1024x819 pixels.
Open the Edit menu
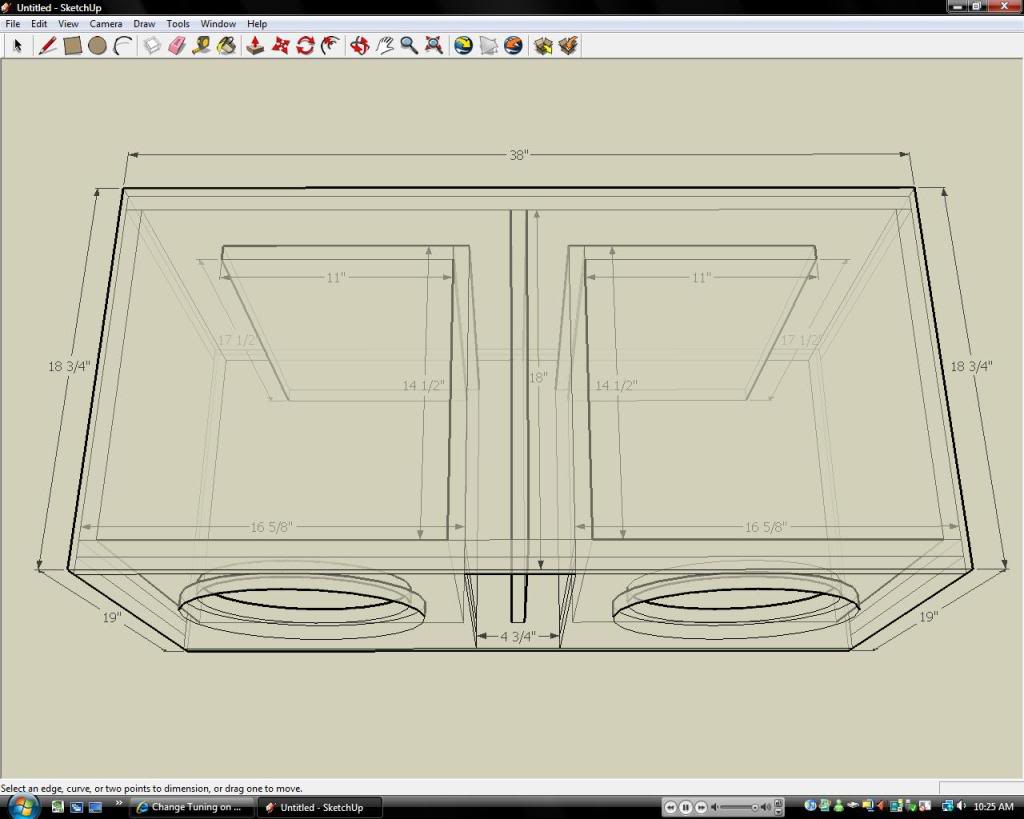tap(39, 24)
